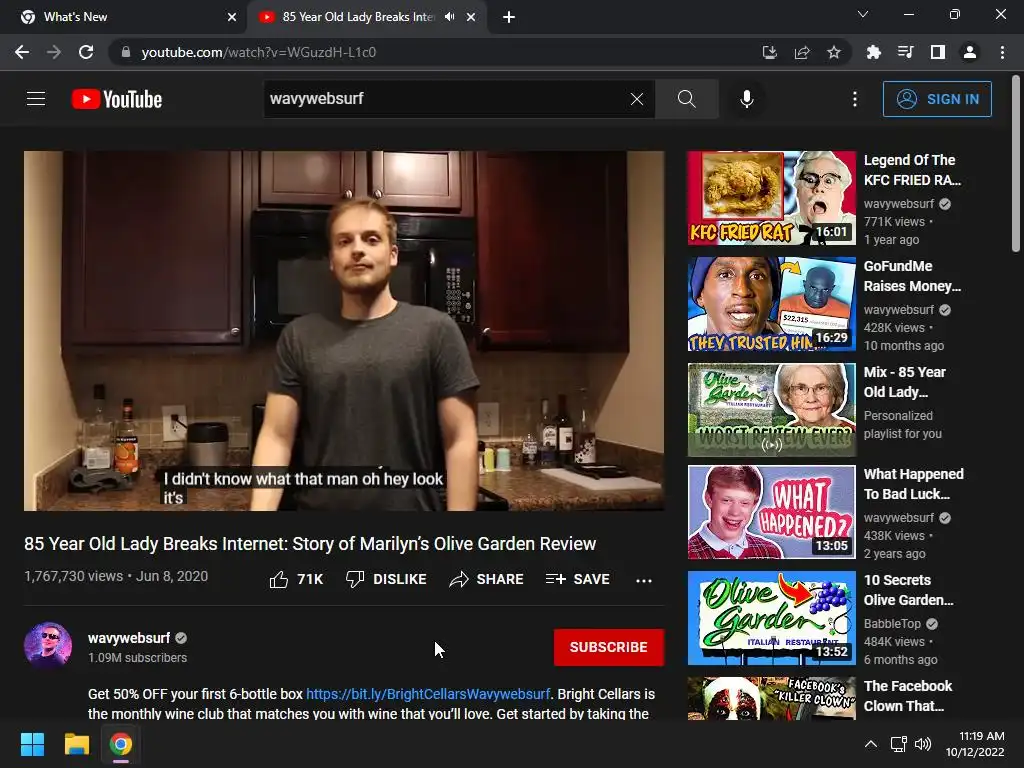Click Chrome icon in taskbar

point(120,744)
